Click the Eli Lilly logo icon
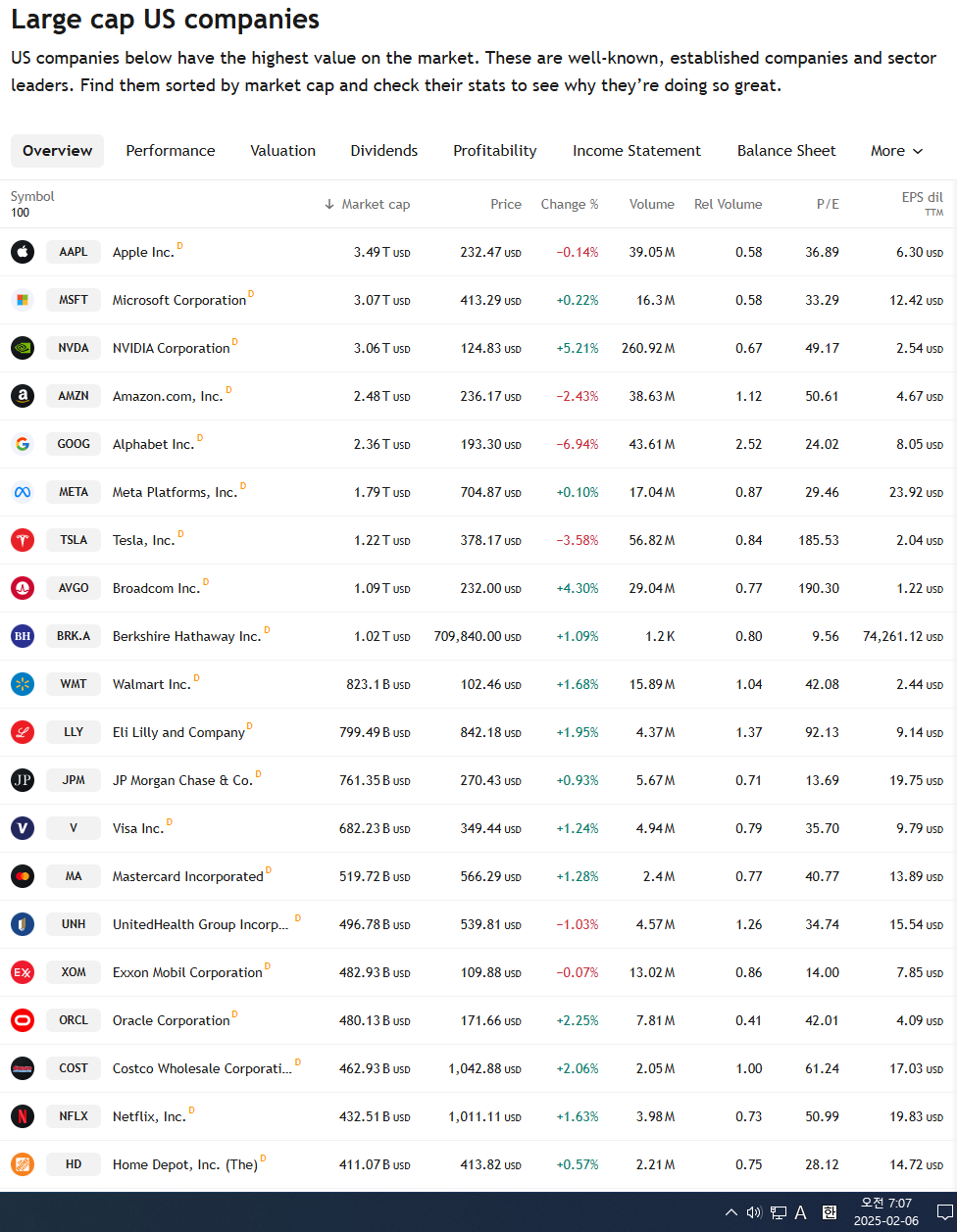 coord(23,732)
